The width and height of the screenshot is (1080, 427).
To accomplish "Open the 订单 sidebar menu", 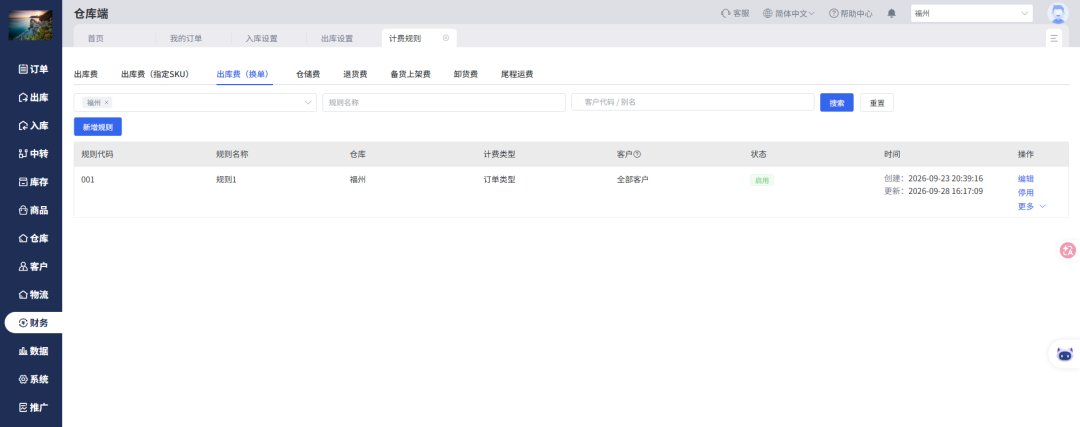I will tap(33, 69).
